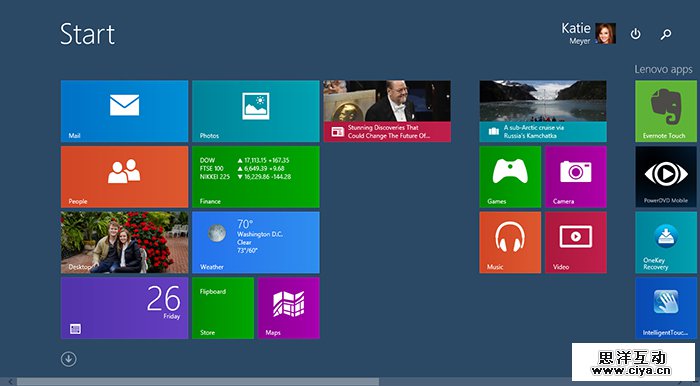Click the NIKKEI 225 stock line
This screenshot has height=386, width=700.
tap(245, 177)
